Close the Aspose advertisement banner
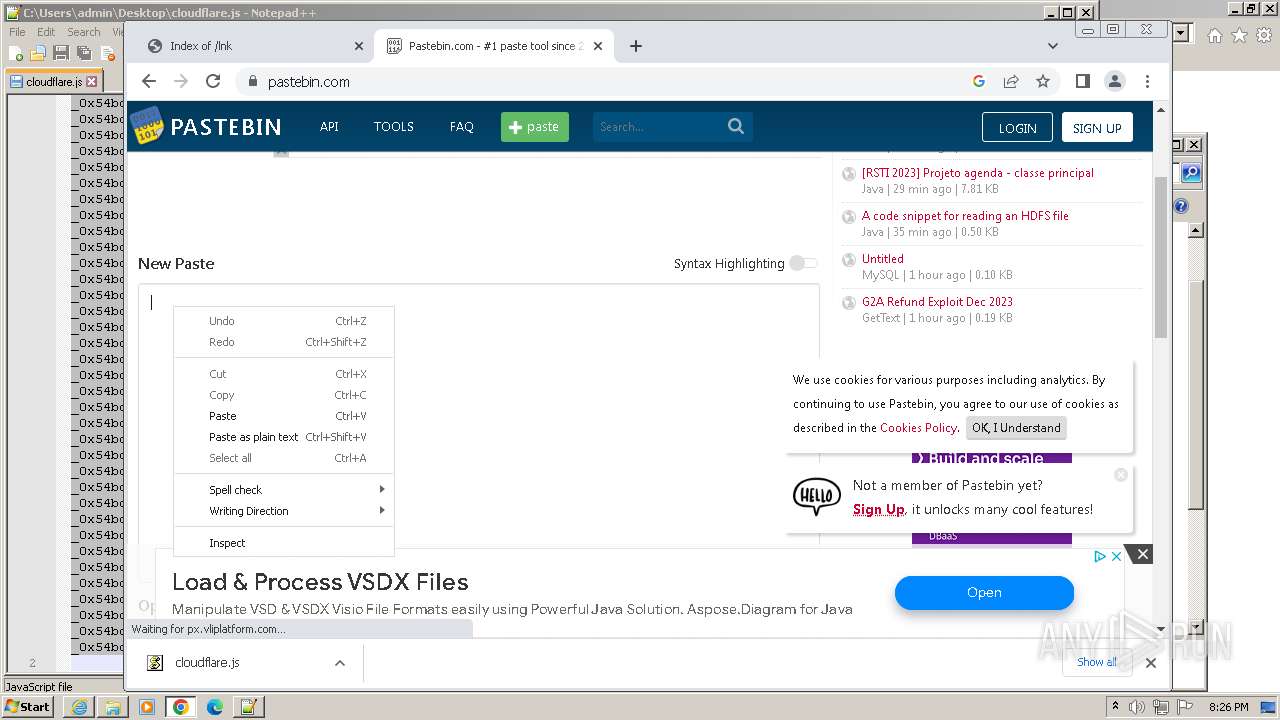 (1143, 554)
